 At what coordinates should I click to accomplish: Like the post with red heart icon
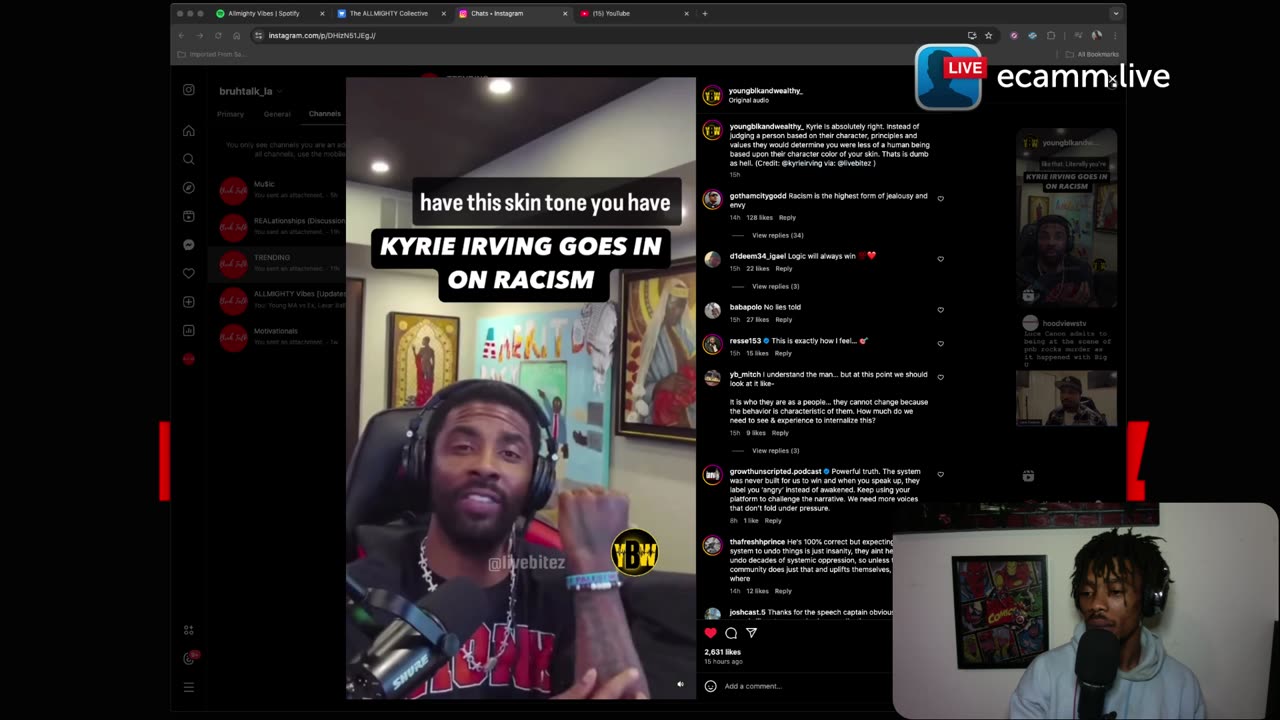[x=711, y=633]
